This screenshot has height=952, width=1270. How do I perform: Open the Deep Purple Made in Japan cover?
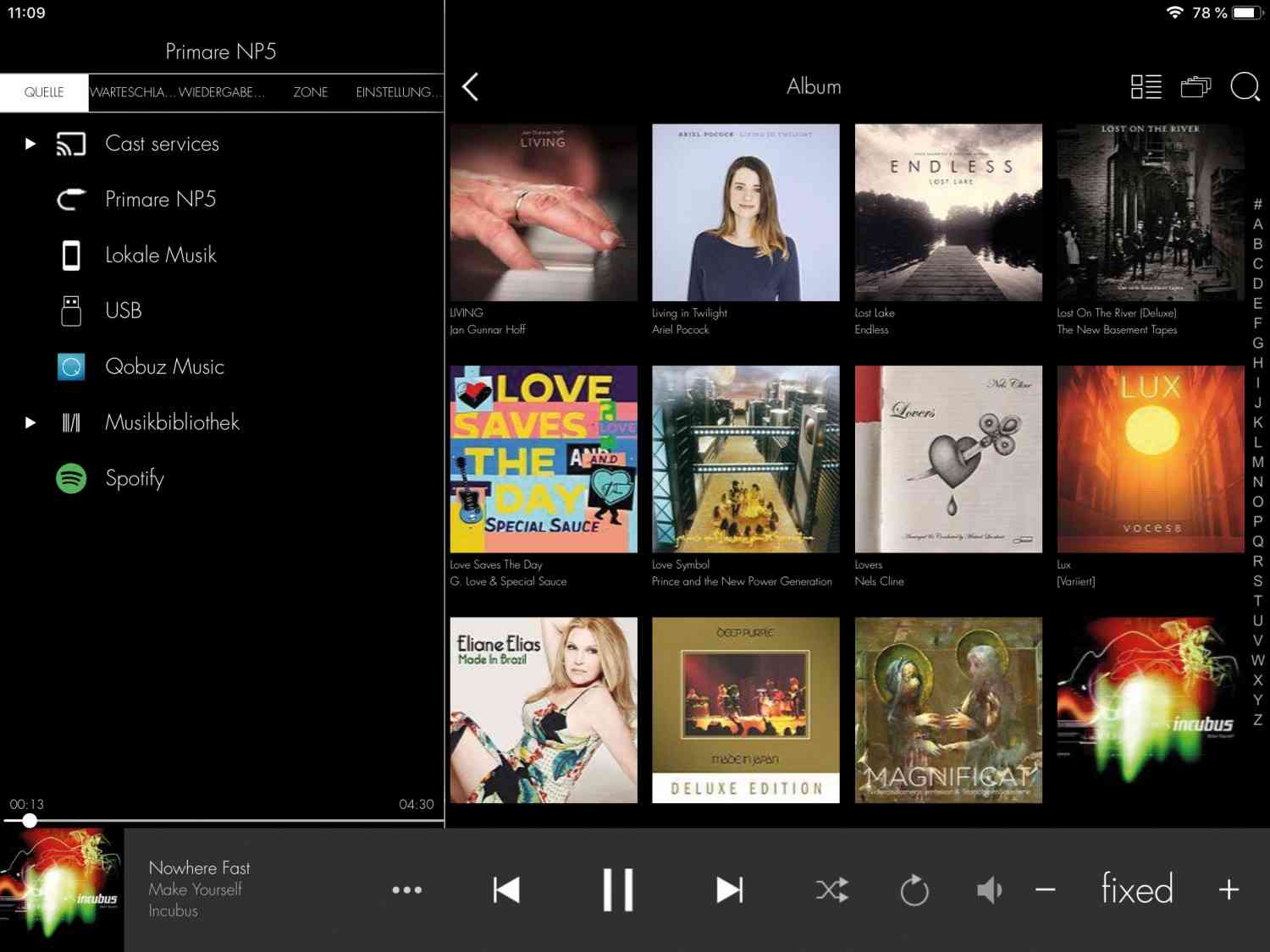746,710
